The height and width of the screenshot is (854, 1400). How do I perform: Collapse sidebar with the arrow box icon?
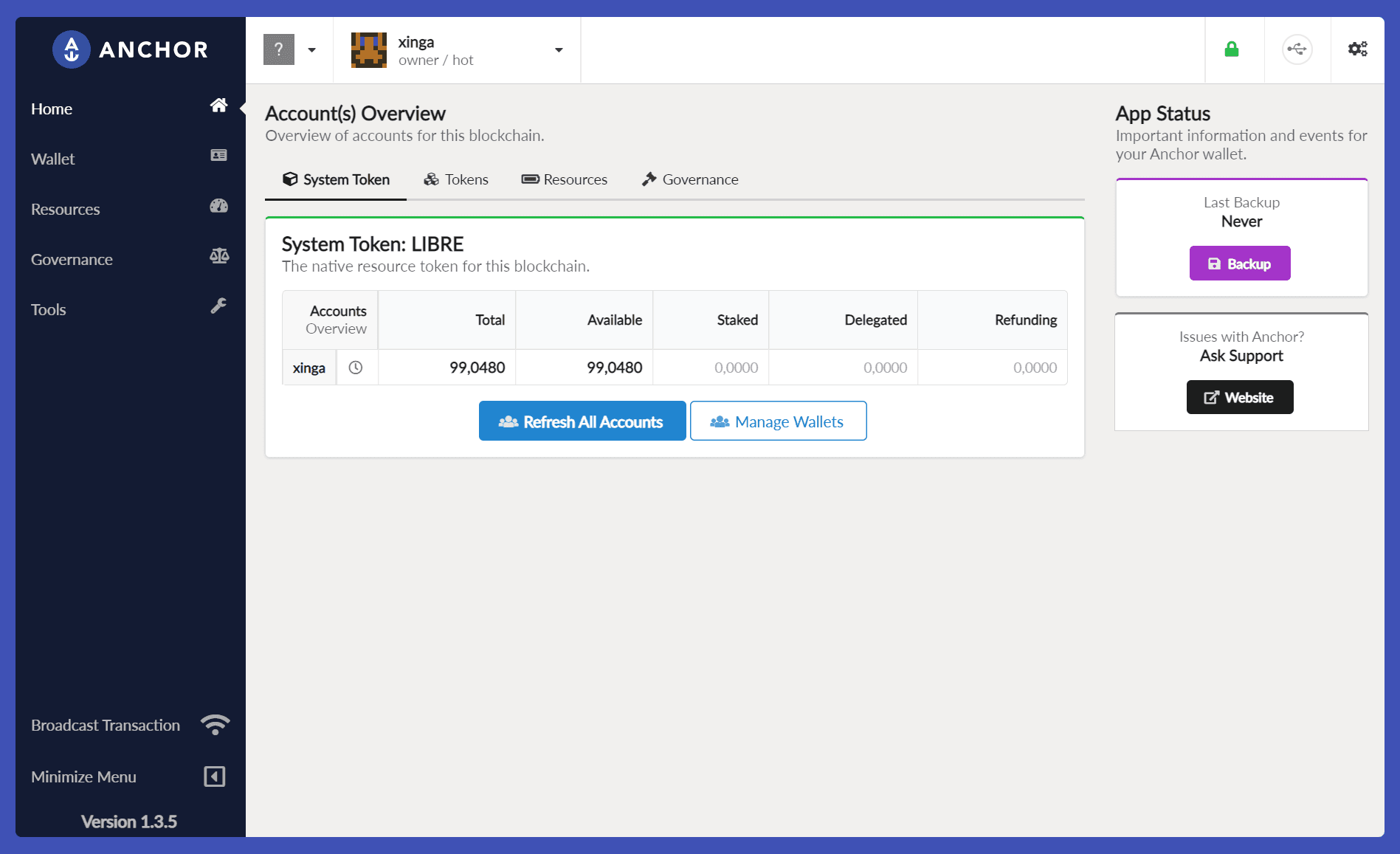214,776
